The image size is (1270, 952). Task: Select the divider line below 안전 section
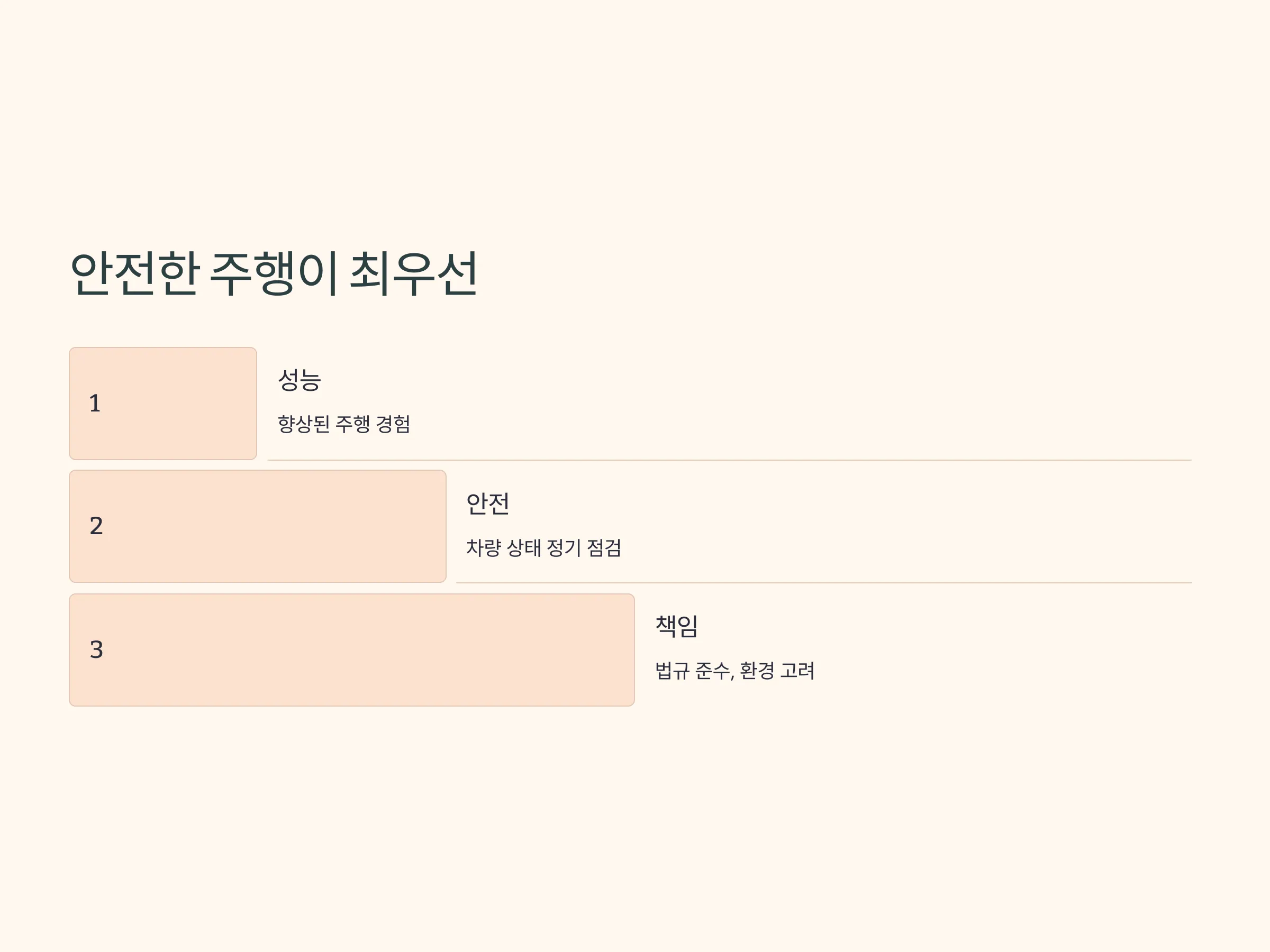coord(824,583)
